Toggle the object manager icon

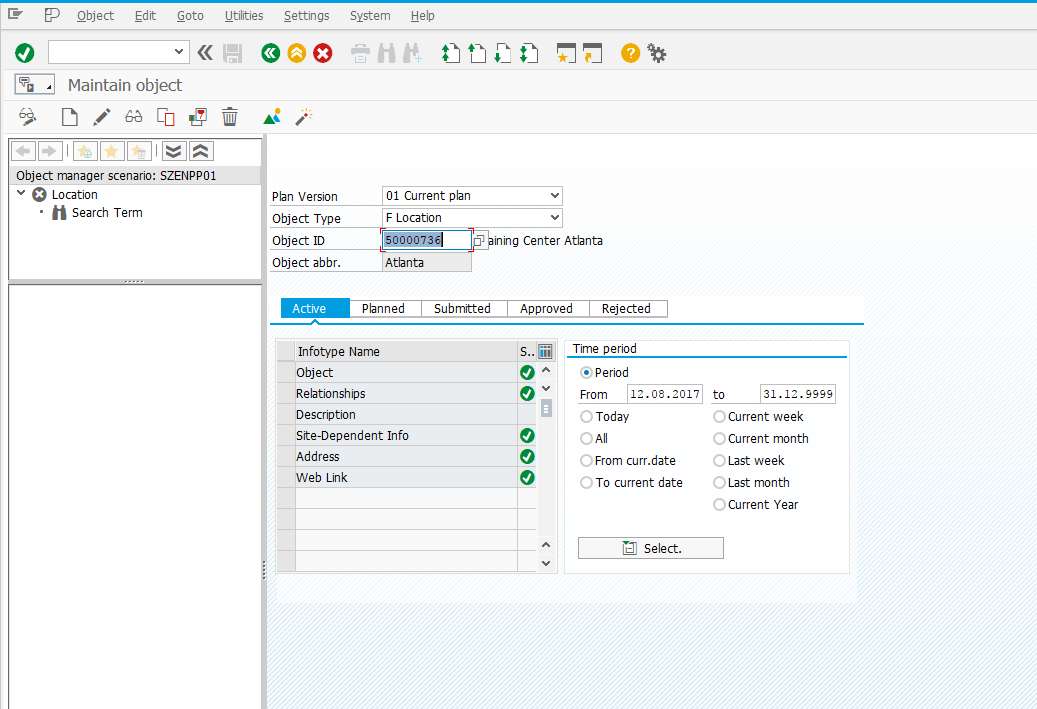[x=34, y=85]
